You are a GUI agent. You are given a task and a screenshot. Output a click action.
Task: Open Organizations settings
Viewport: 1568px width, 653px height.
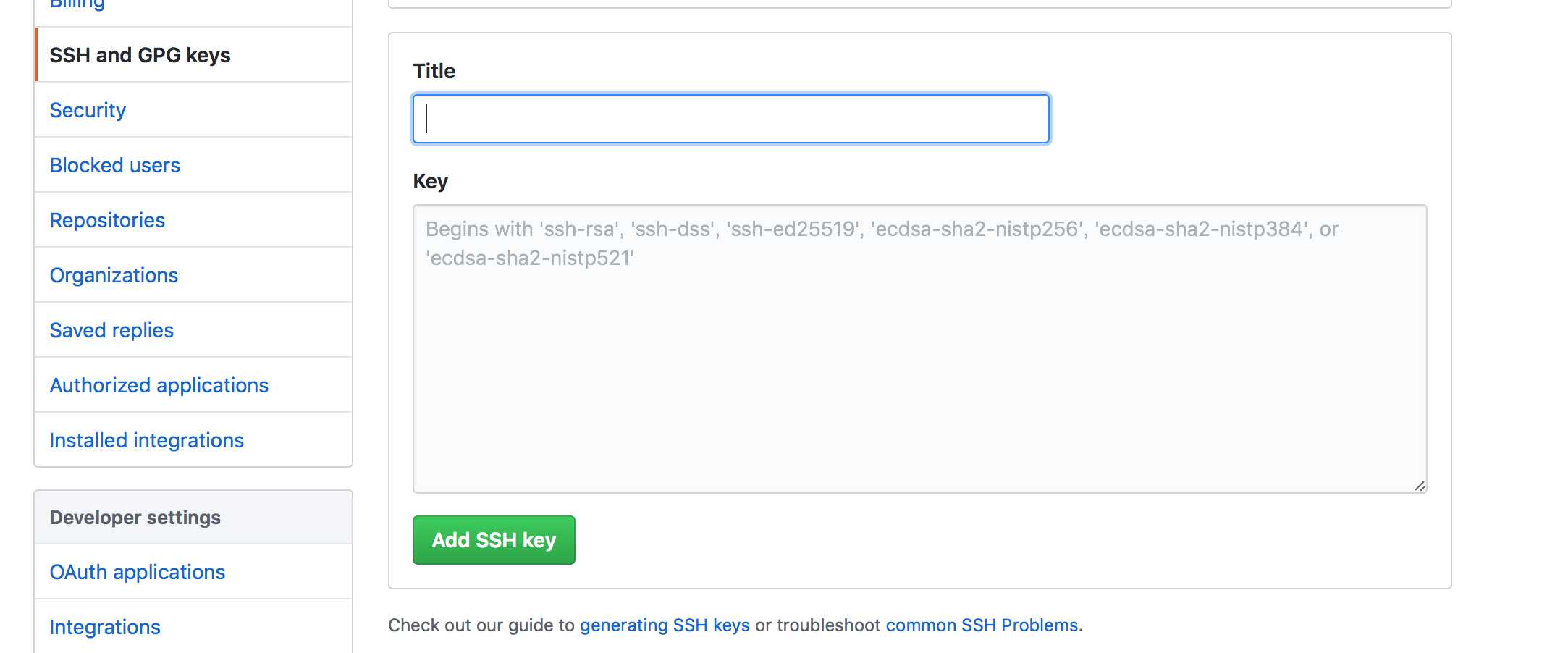point(114,275)
